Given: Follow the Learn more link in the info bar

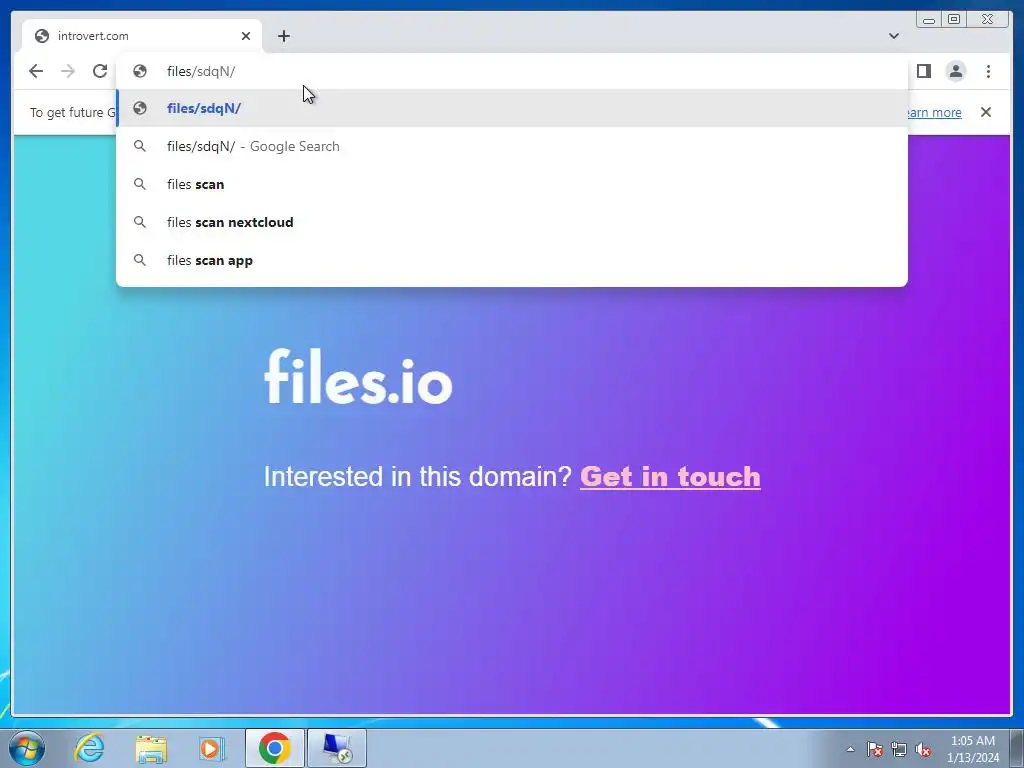Looking at the screenshot, I should (934, 112).
